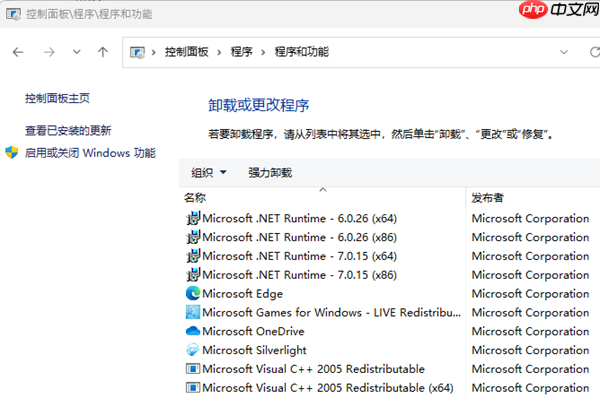Select Microsoft Games for Windows - LIVE entry
The image size is (600, 398).
pyautogui.click(x=331, y=312)
